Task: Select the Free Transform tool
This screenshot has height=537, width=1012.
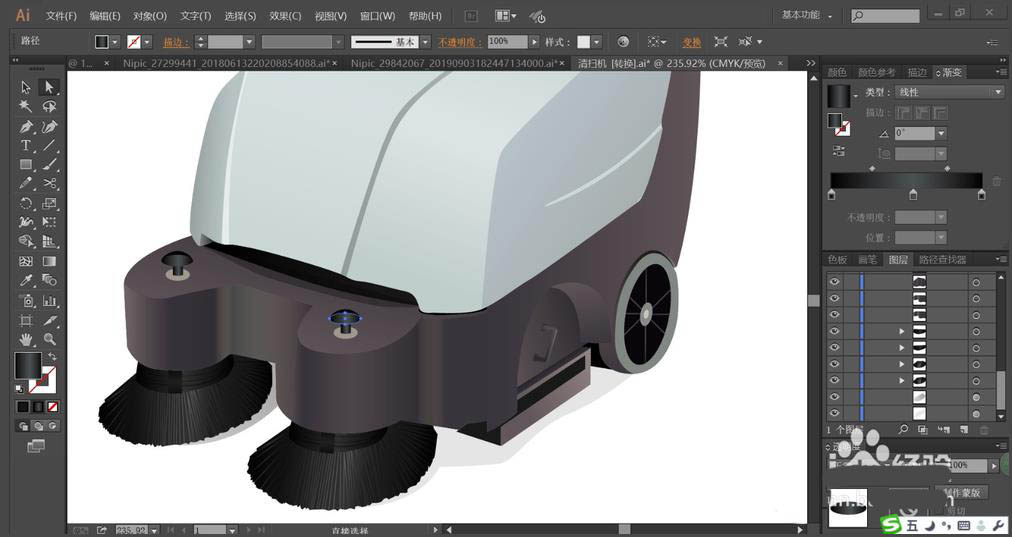Action: pos(49,222)
